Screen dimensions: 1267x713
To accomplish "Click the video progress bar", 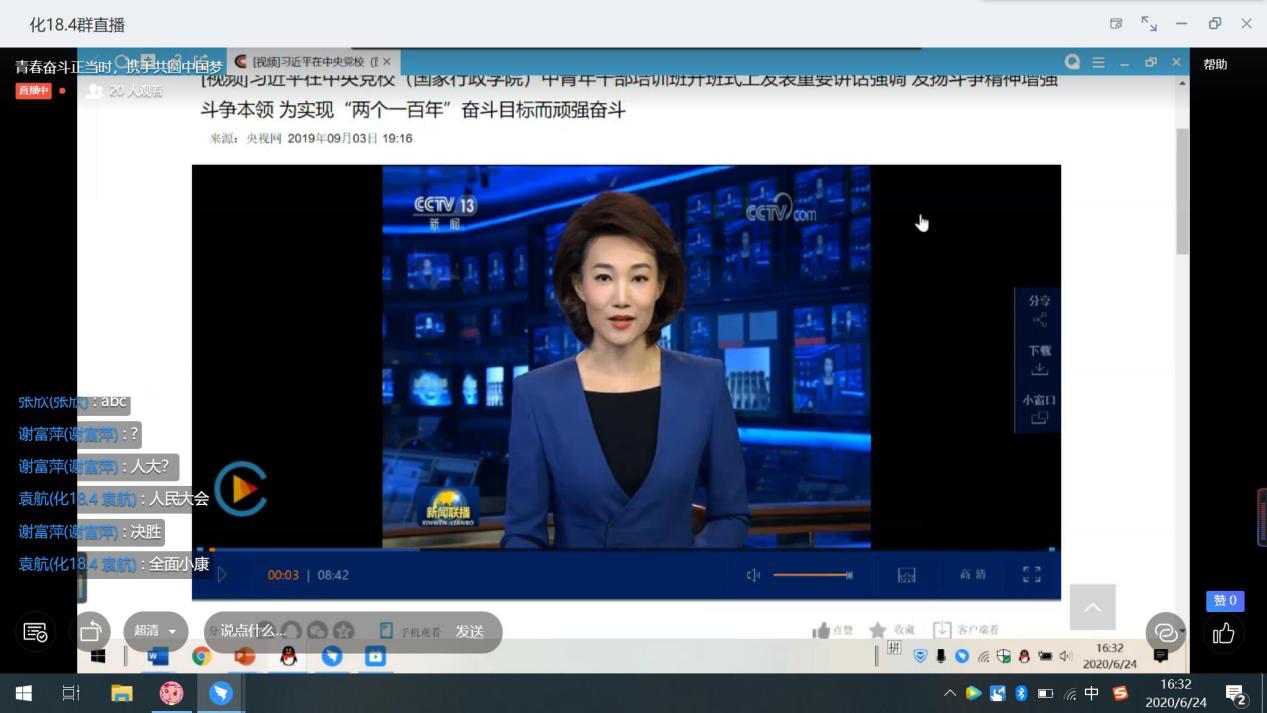I will pos(626,549).
